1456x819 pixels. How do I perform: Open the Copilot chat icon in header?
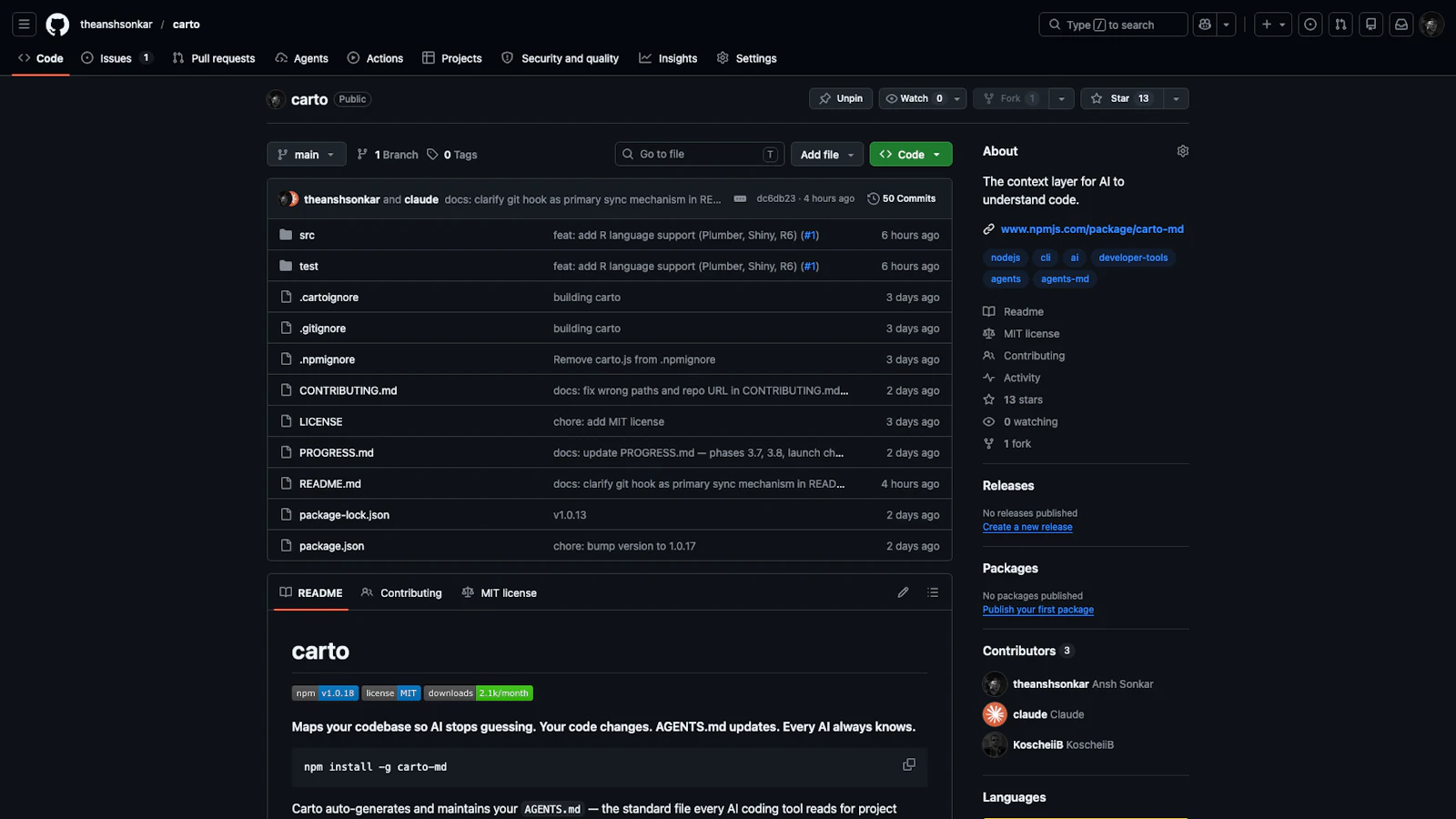(x=1205, y=25)
